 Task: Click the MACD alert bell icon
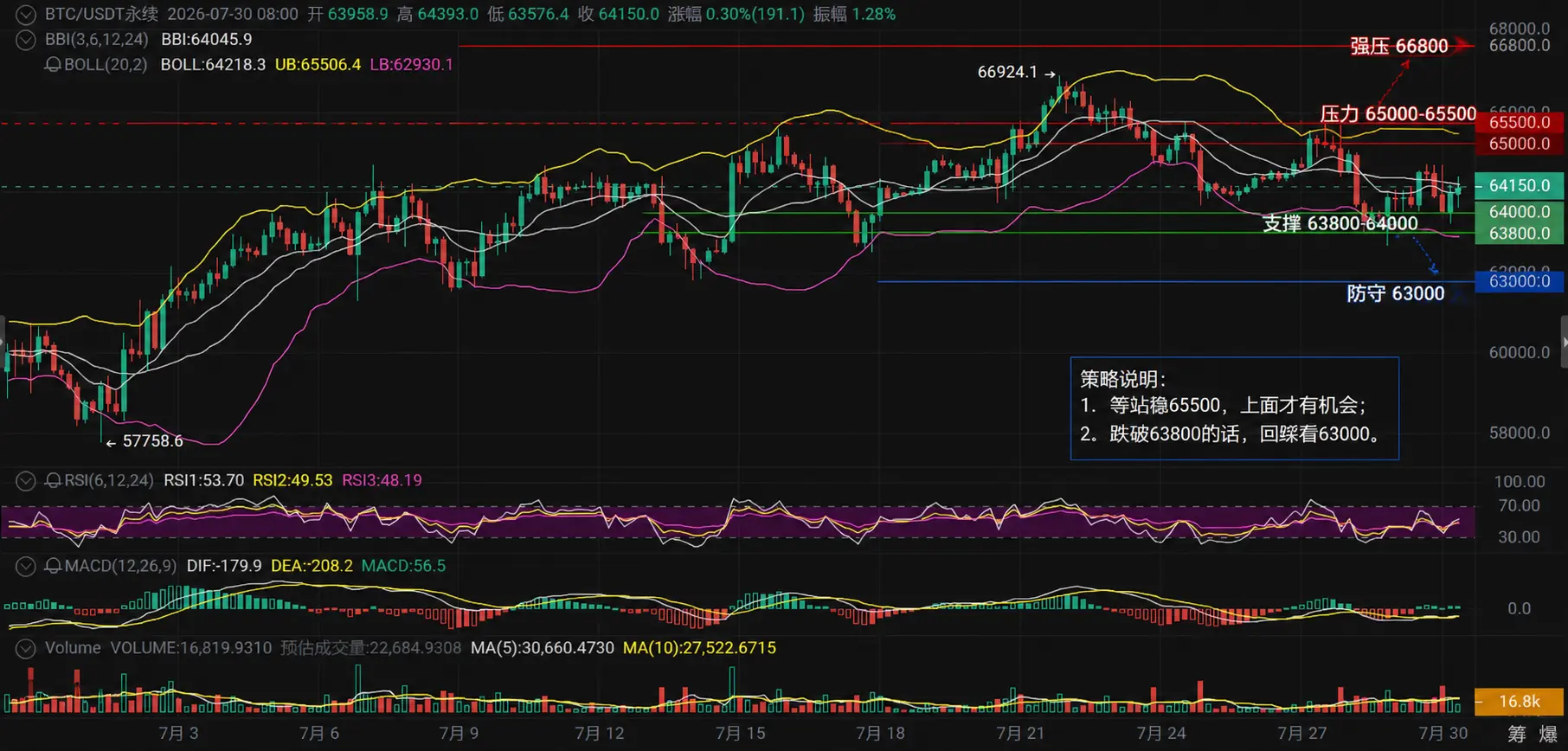53,566
